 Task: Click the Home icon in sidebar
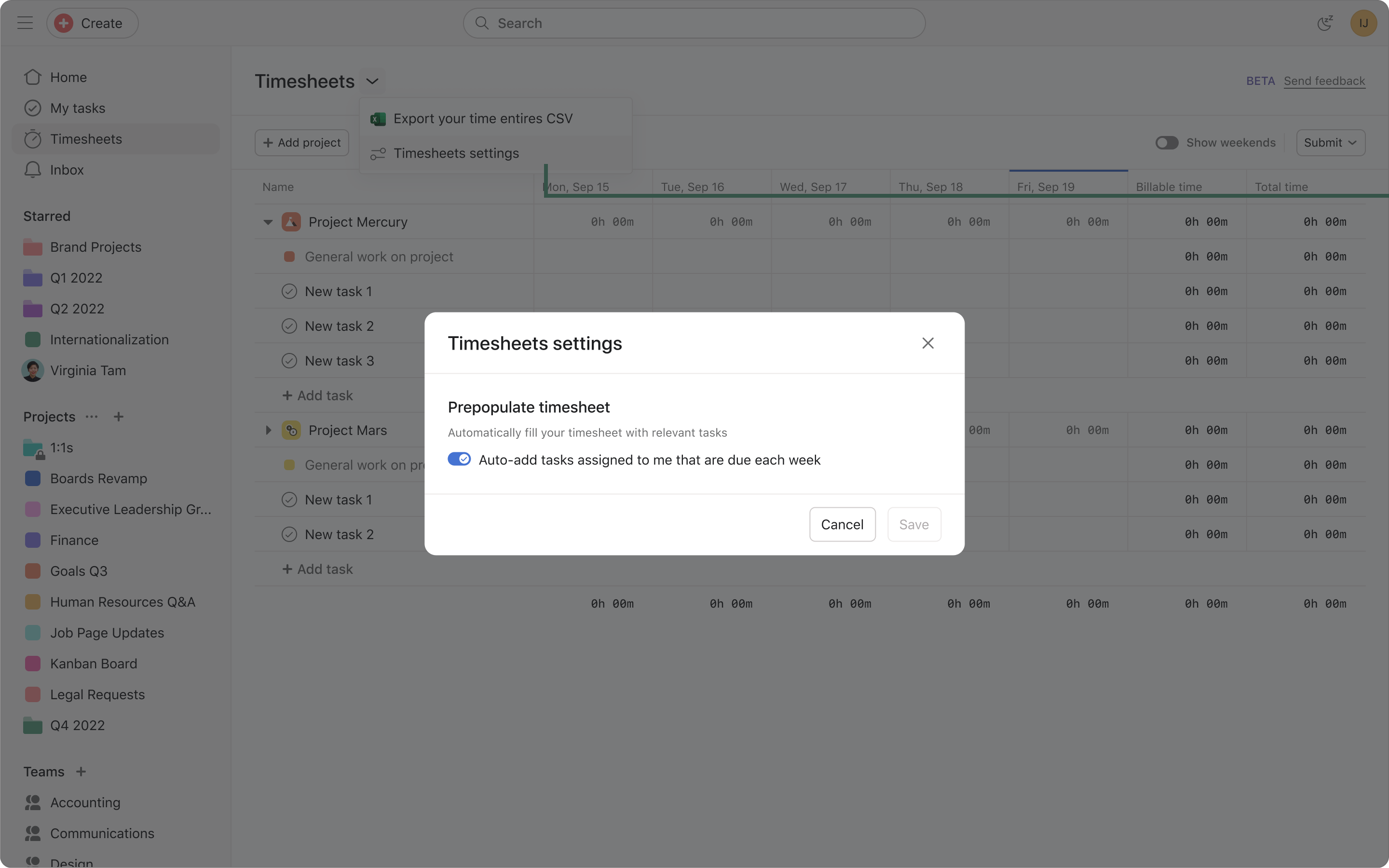[33, 76]
